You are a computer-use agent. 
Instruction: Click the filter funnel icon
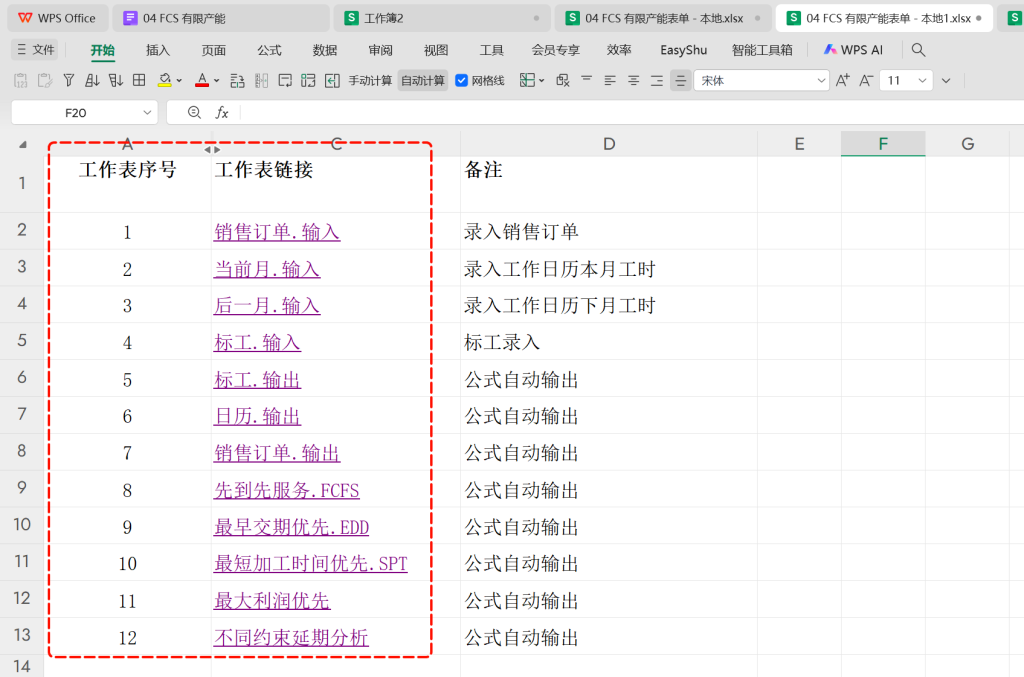tap(69, 80)
